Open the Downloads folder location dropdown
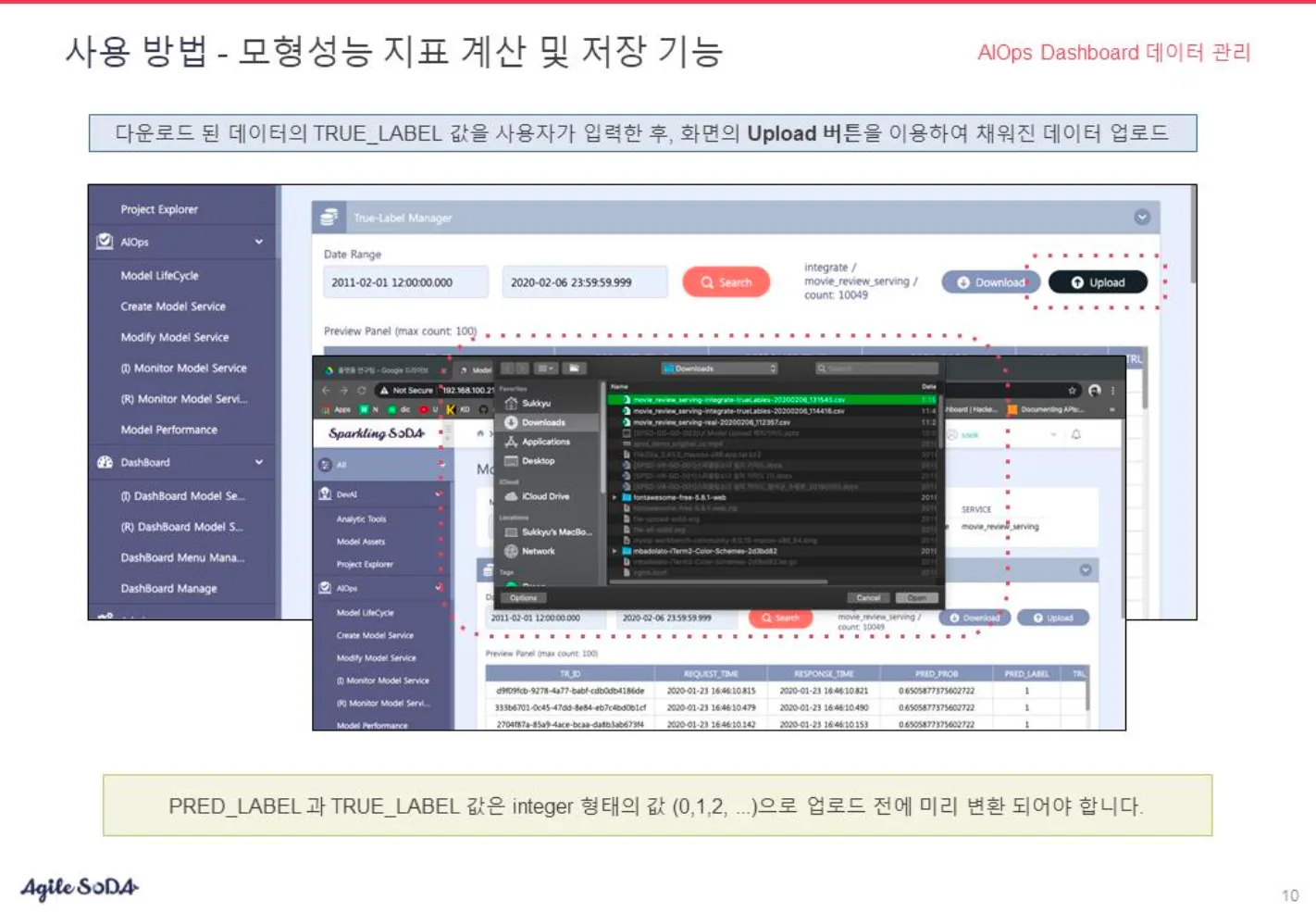Image resolution: width=1316 pixels, height=912 pixels. pyautogui.click(x=719, y=369)
